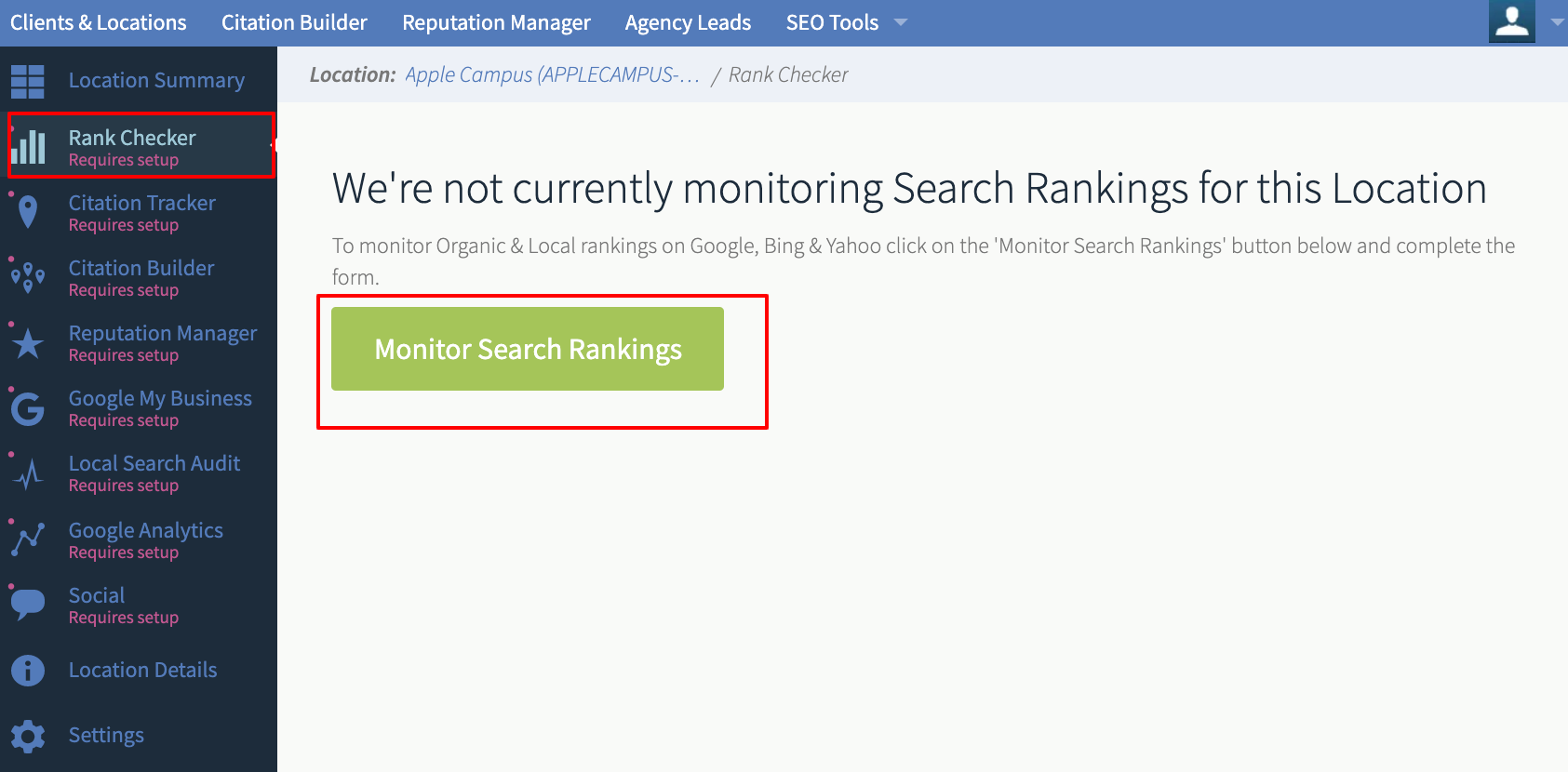This screenshot has height=772, width=1568.
Task: Click the Location Summary grid icon
Action: pyautogui.click(x=28, y=82)
